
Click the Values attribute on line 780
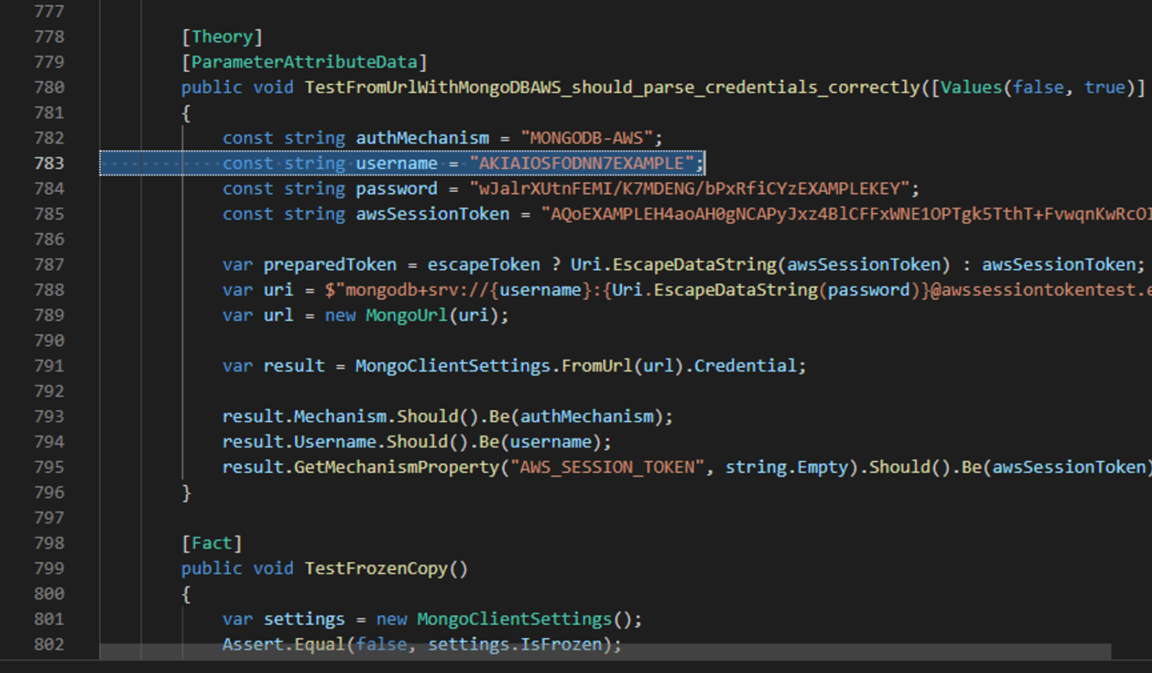(971, 87)
